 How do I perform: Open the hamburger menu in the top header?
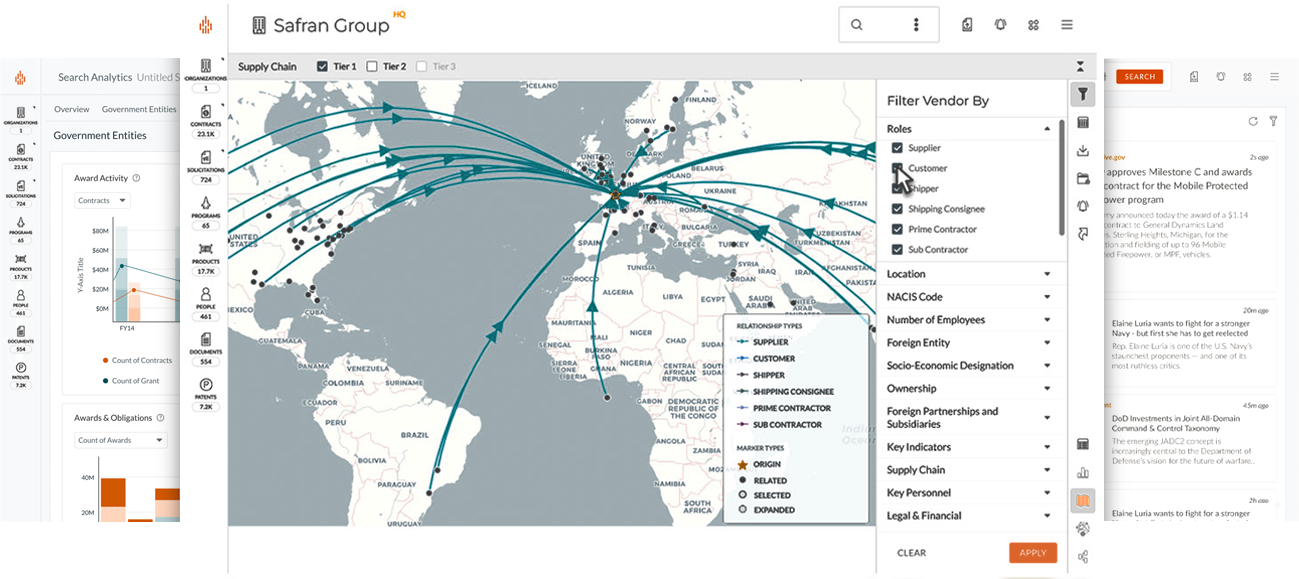(x=1067, y=25)
